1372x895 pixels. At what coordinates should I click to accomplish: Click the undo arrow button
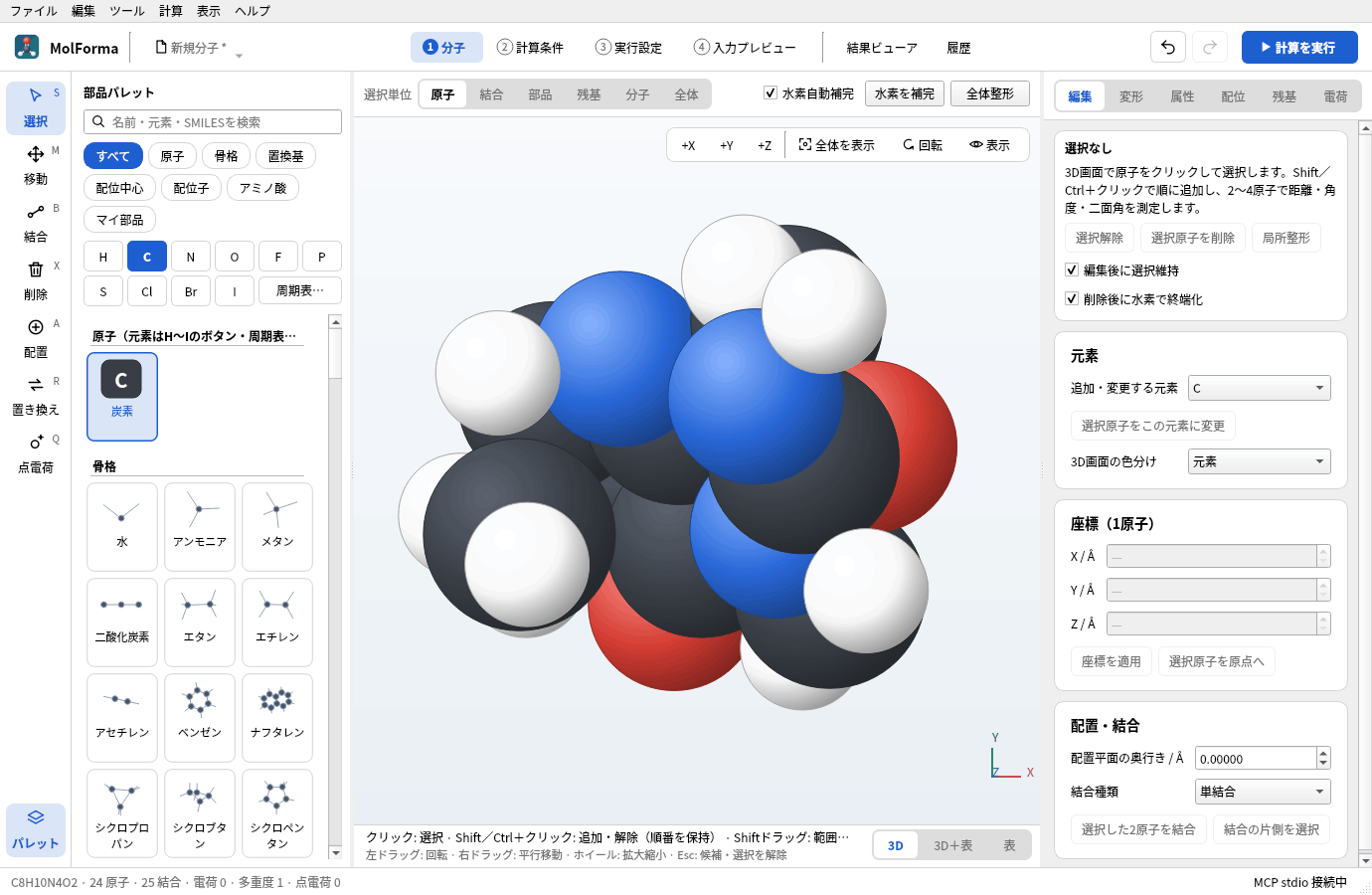(1168, 47)
